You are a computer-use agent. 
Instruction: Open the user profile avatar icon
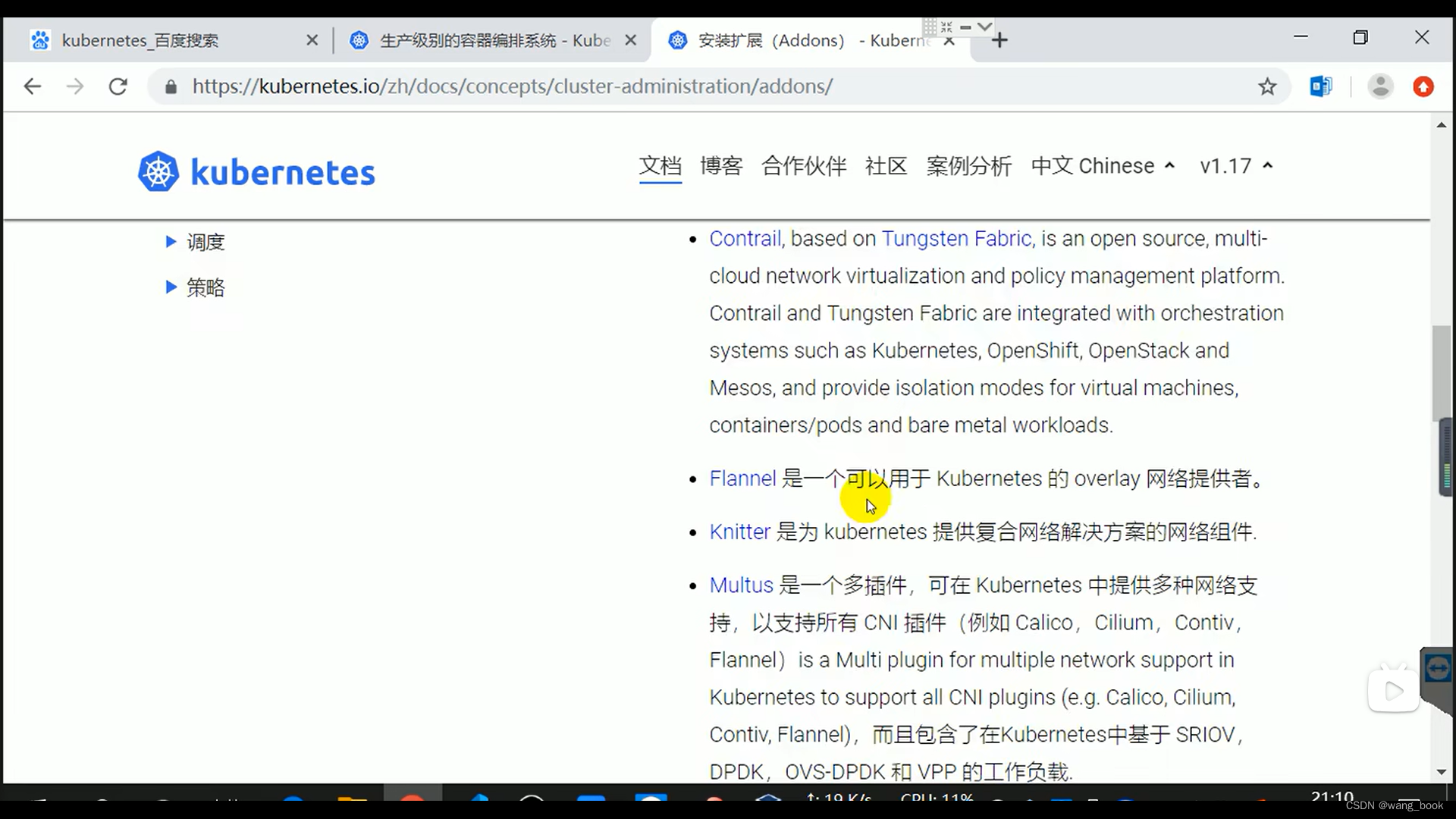1380,86
